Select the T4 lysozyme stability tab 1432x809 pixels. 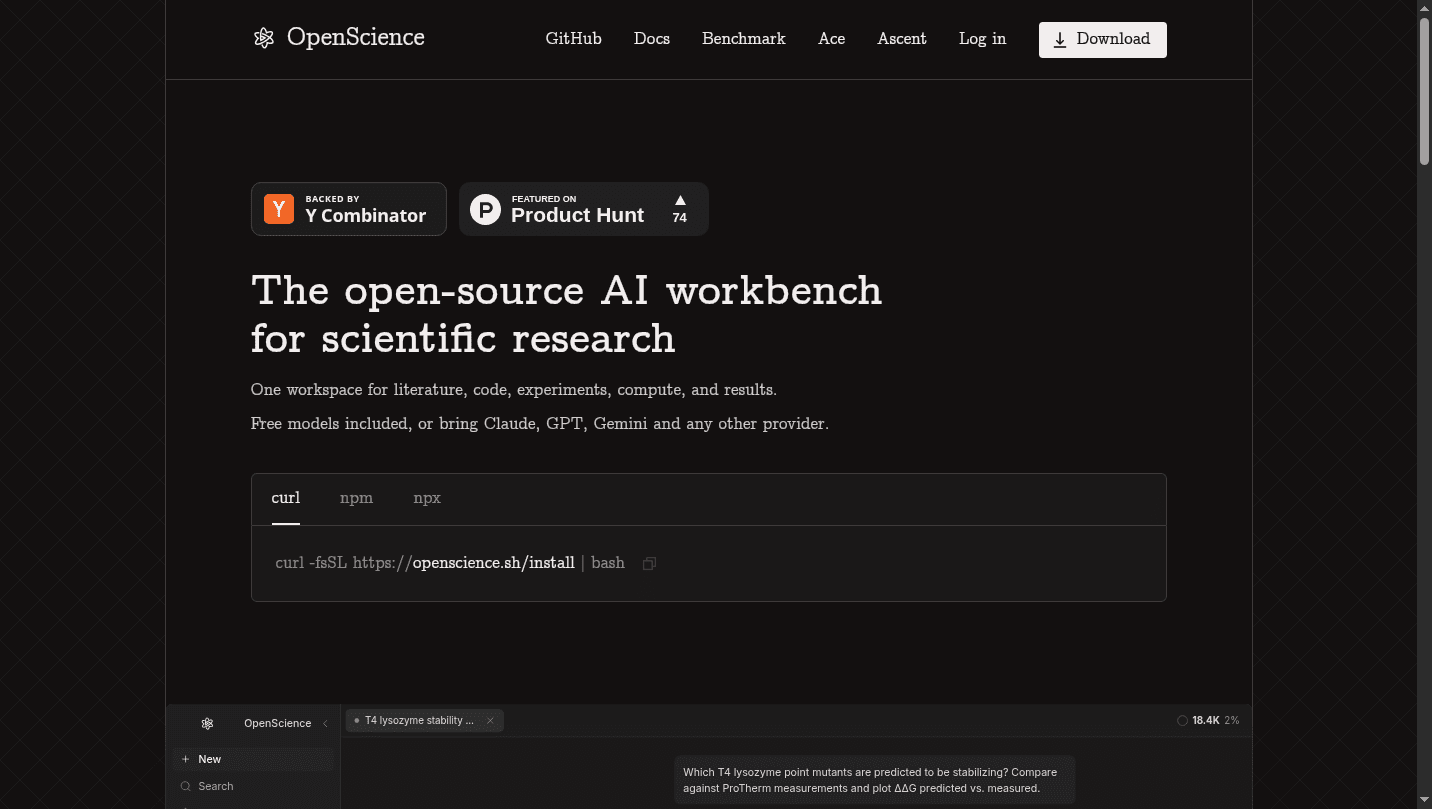(x=424, y=720)
